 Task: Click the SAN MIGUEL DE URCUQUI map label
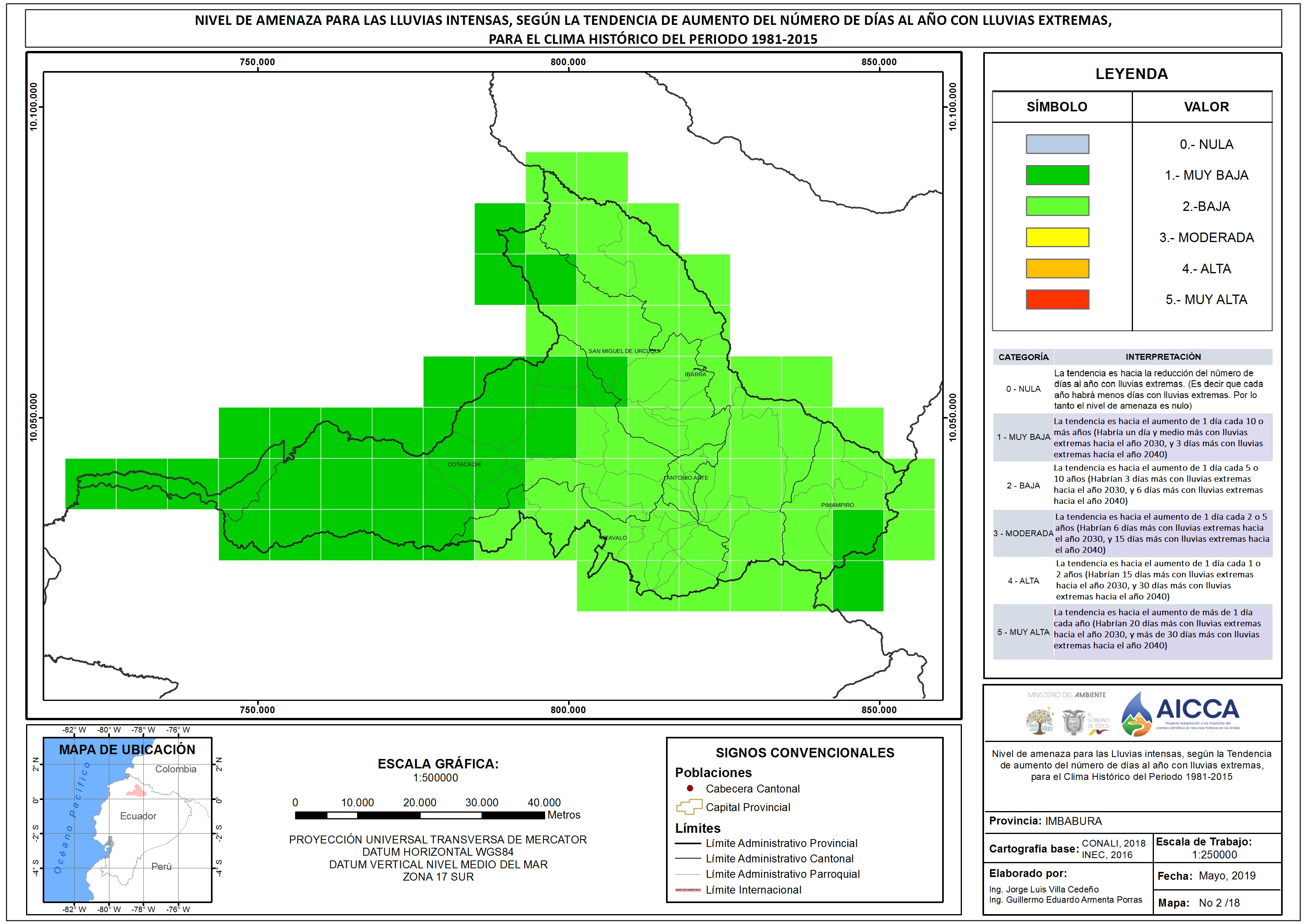pos(624,351)
